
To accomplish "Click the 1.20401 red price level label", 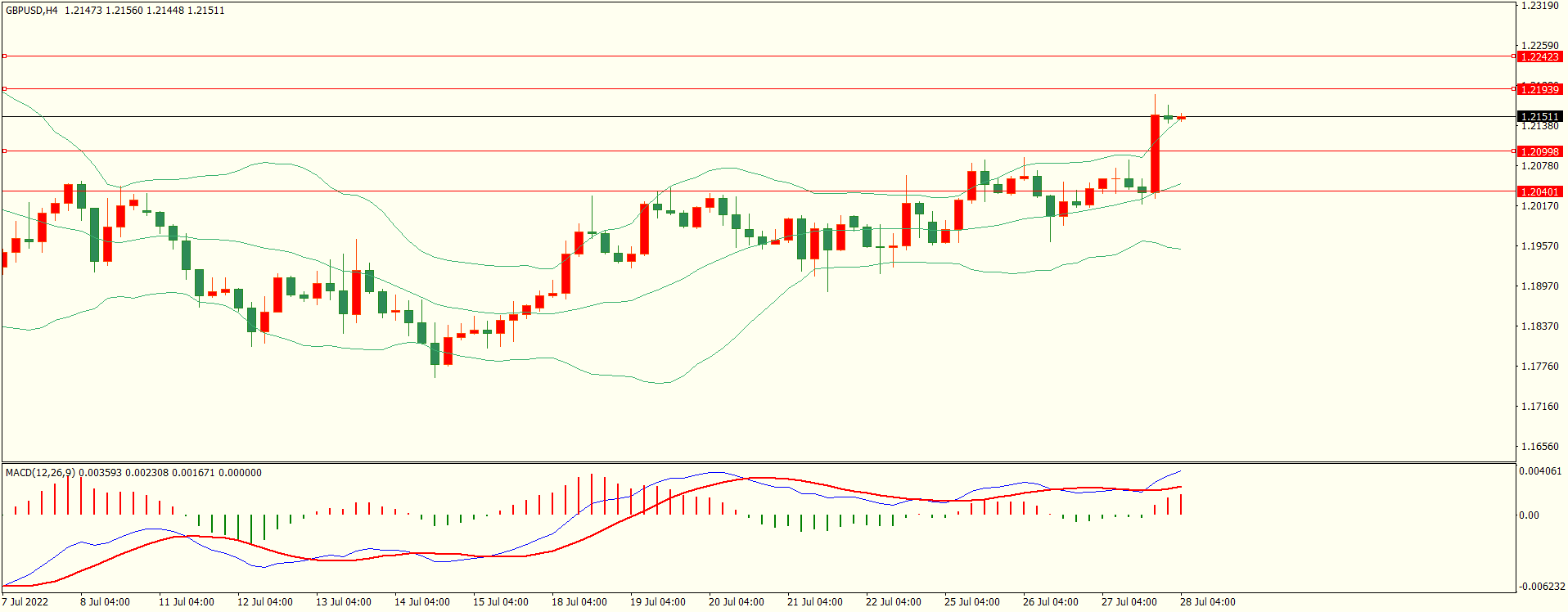I will pos(1539,191).
